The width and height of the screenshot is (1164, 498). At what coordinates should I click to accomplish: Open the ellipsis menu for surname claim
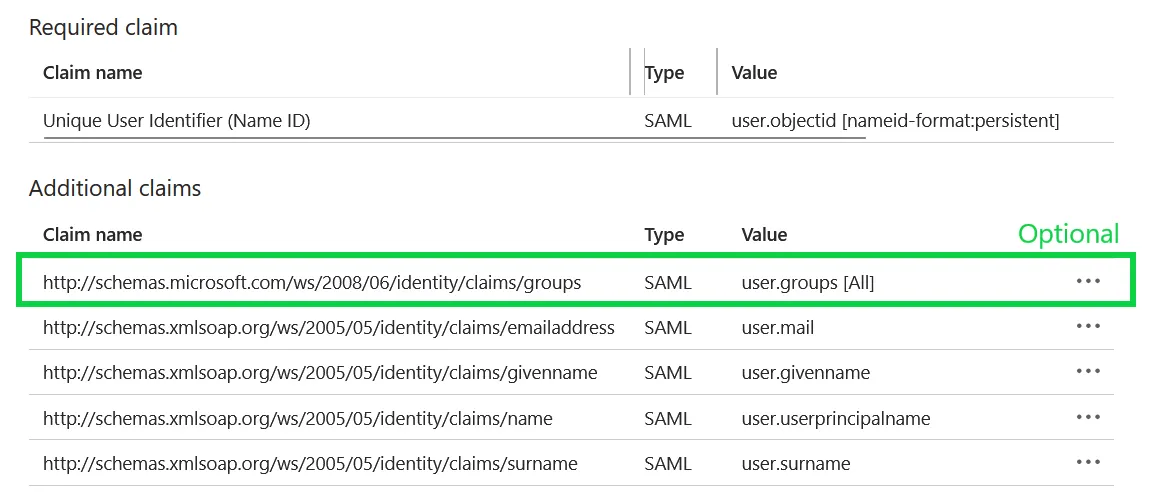click(x=1088, y=463)
